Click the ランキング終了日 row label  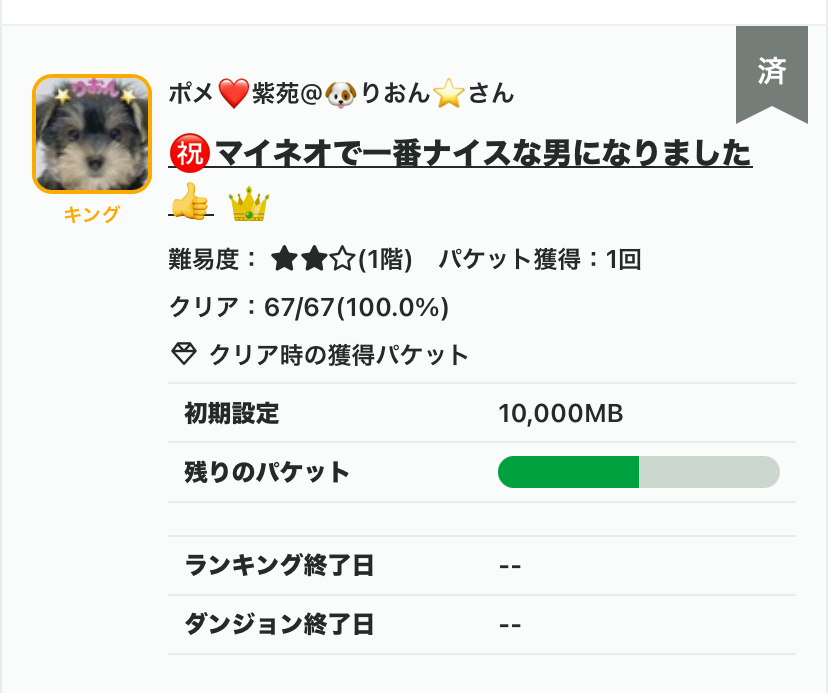pos(279,565)
